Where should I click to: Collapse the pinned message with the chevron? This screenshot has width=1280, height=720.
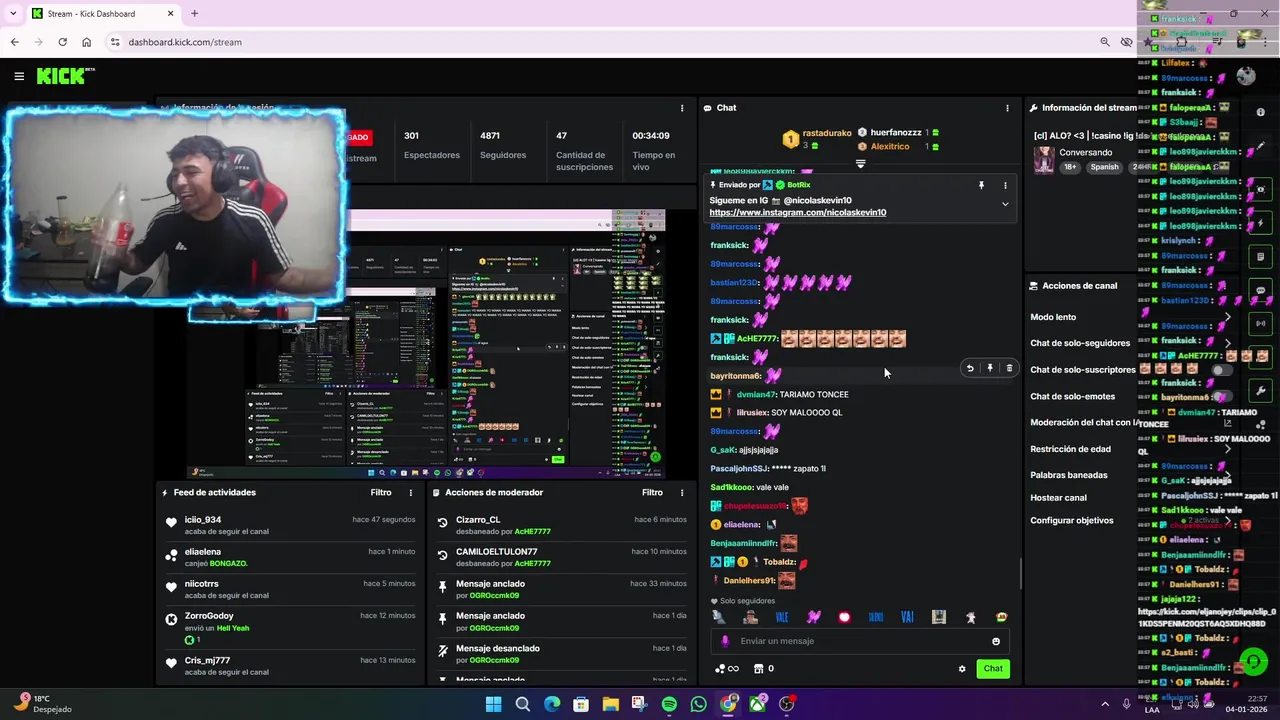click(1005, 204)
